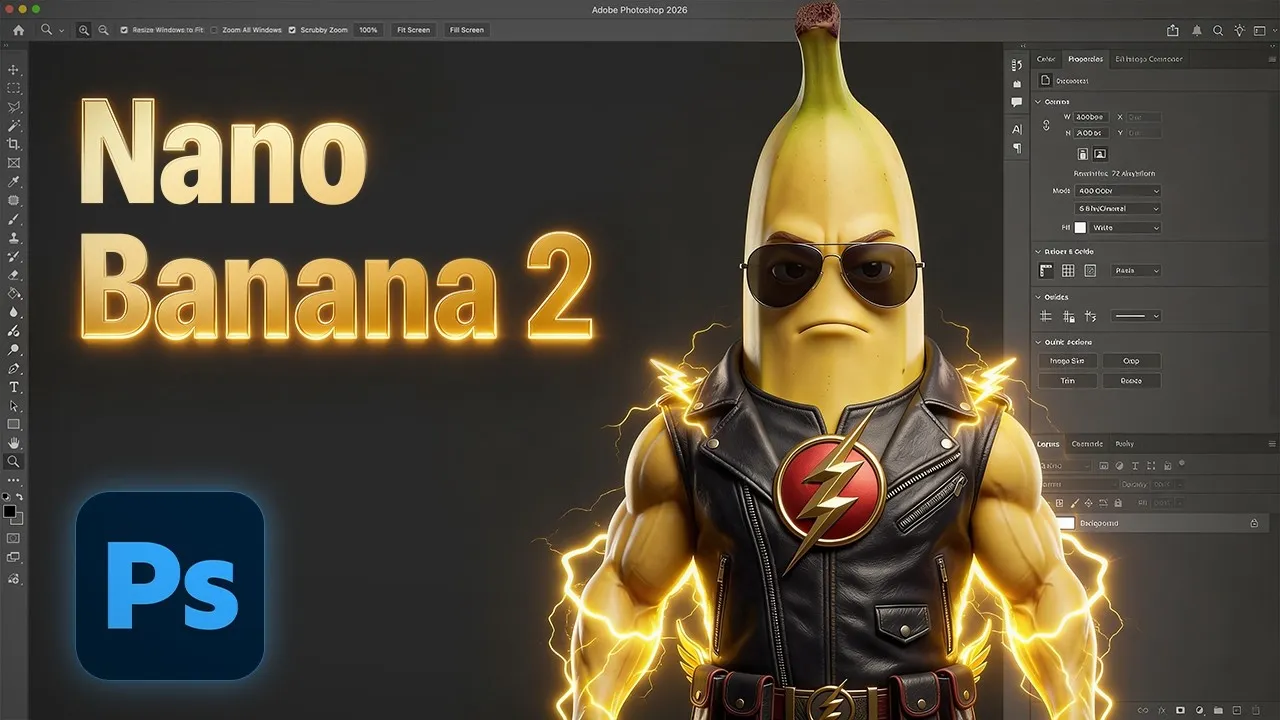
Task: Choose the Zoom In mode icon
Action: 84,30
